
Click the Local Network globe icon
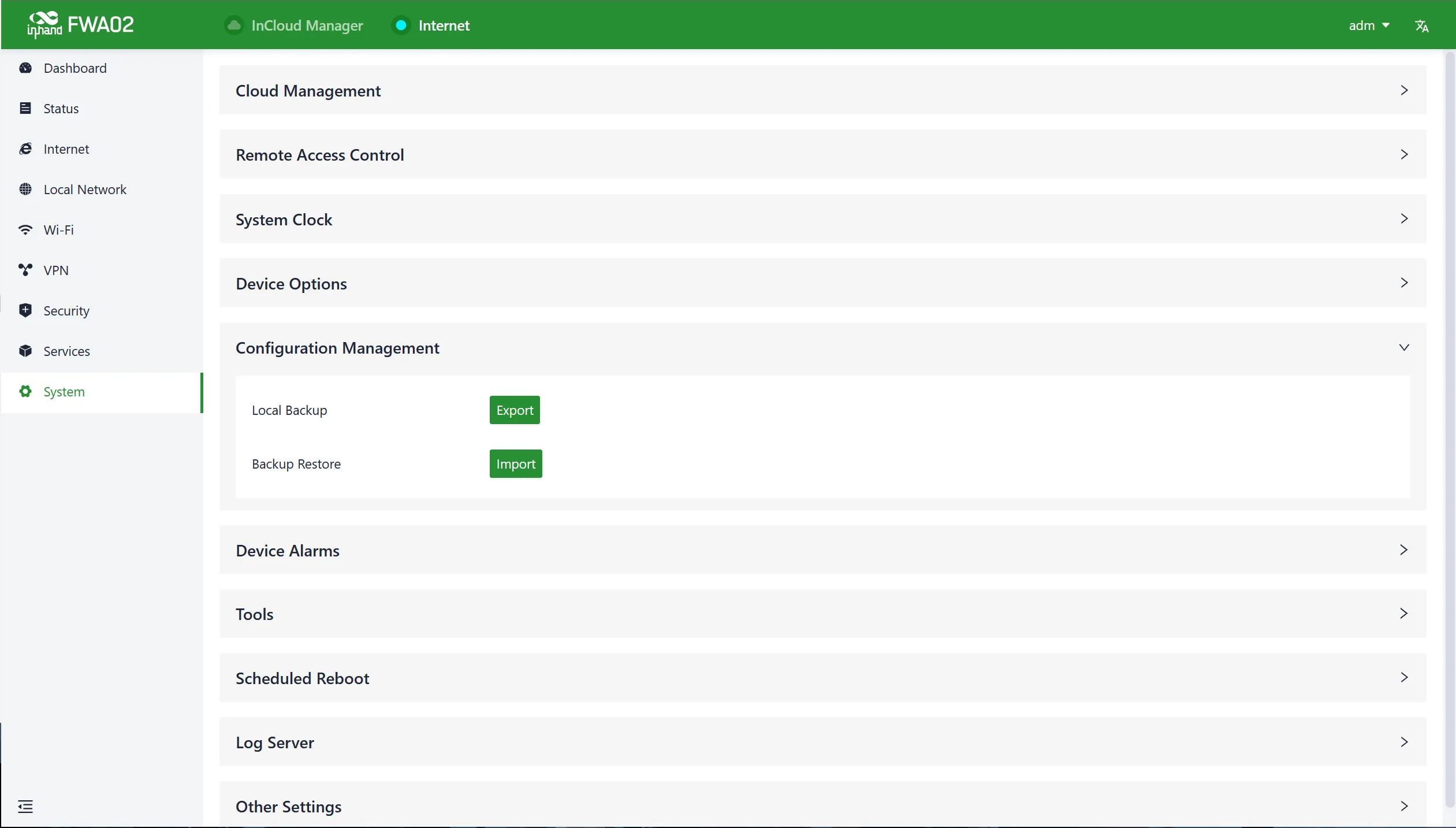pyautogui.click(x=25, y=190)
